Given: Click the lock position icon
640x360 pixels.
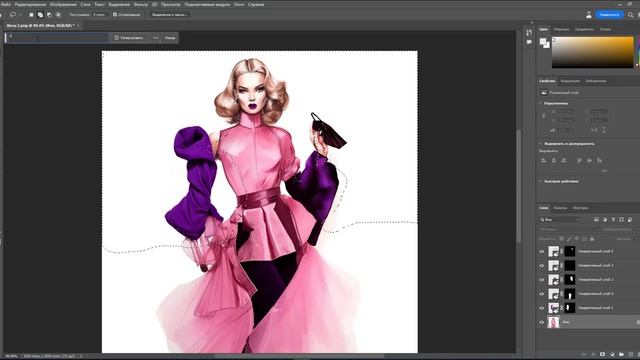Looking at the screenshot, I should pos(576,239).
